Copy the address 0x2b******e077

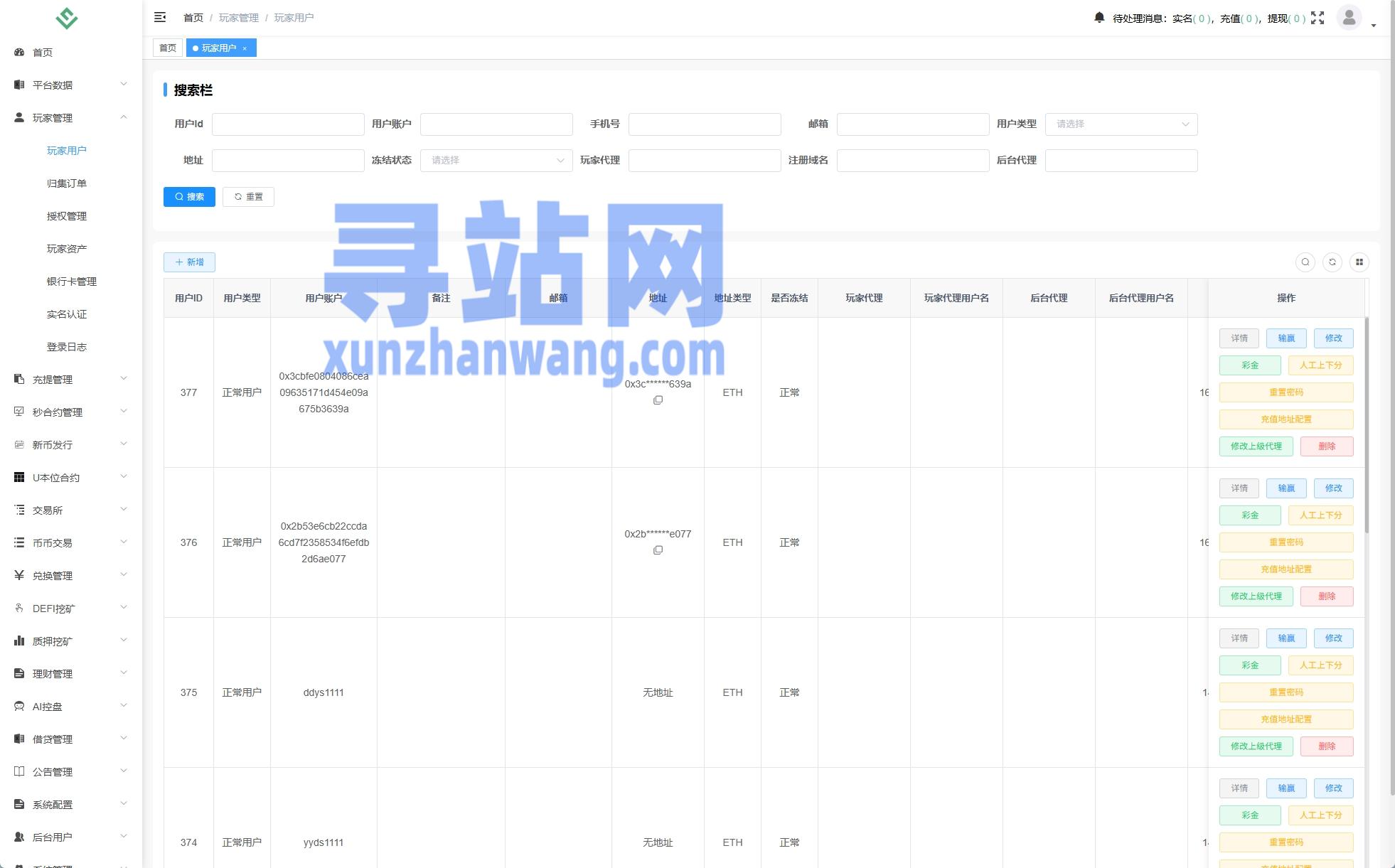point(658,550)
